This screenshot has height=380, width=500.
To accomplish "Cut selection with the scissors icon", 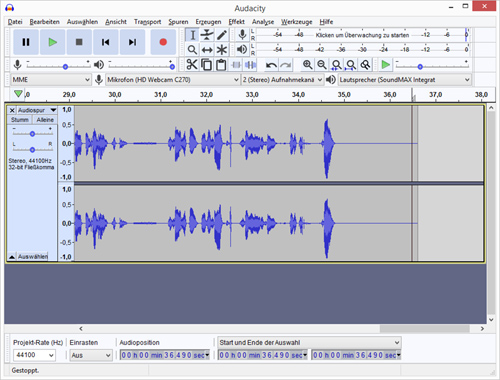I will pyautogui.click(x=192, y=65).
